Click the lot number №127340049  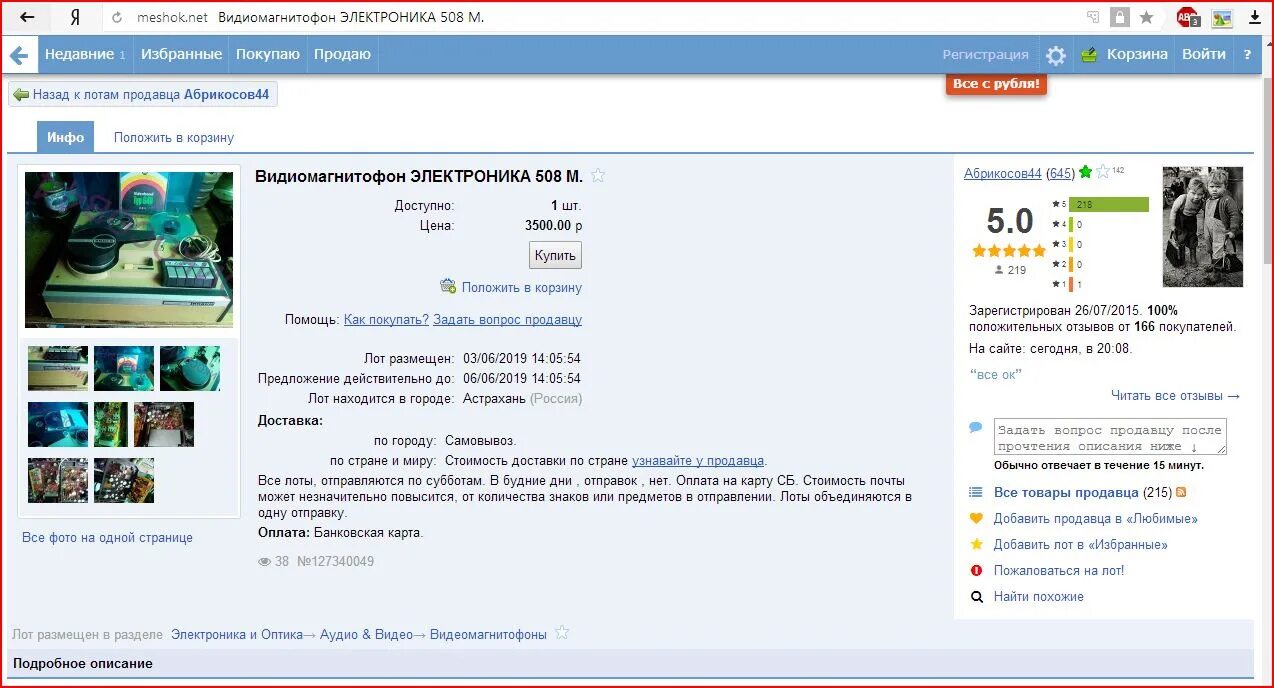pyautogui.click(x=335, y=561)
